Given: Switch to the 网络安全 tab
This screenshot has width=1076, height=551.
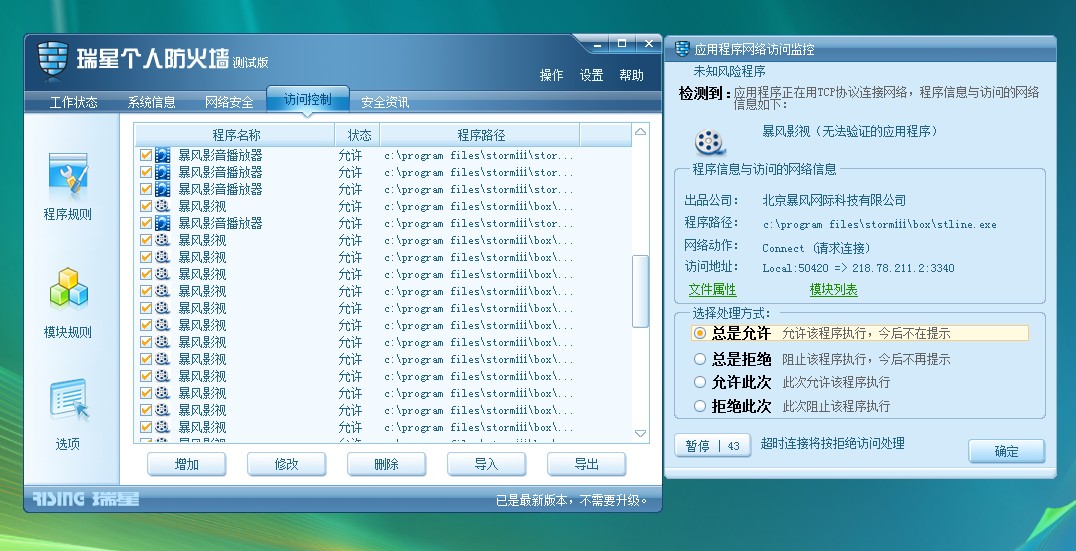Looking at the screenshot, I should pyautogui.click(x=229, y=102).
